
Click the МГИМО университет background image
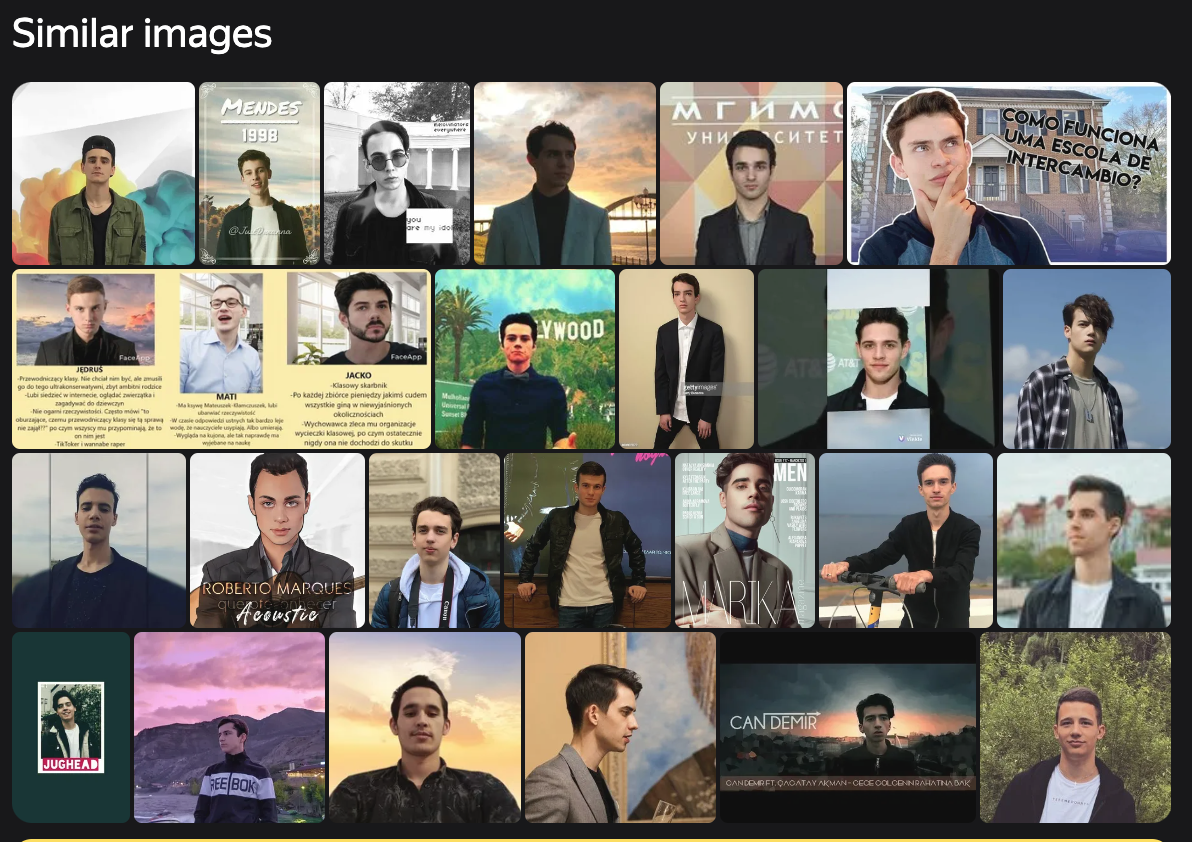pyautogui.click(x=751, y=173)
